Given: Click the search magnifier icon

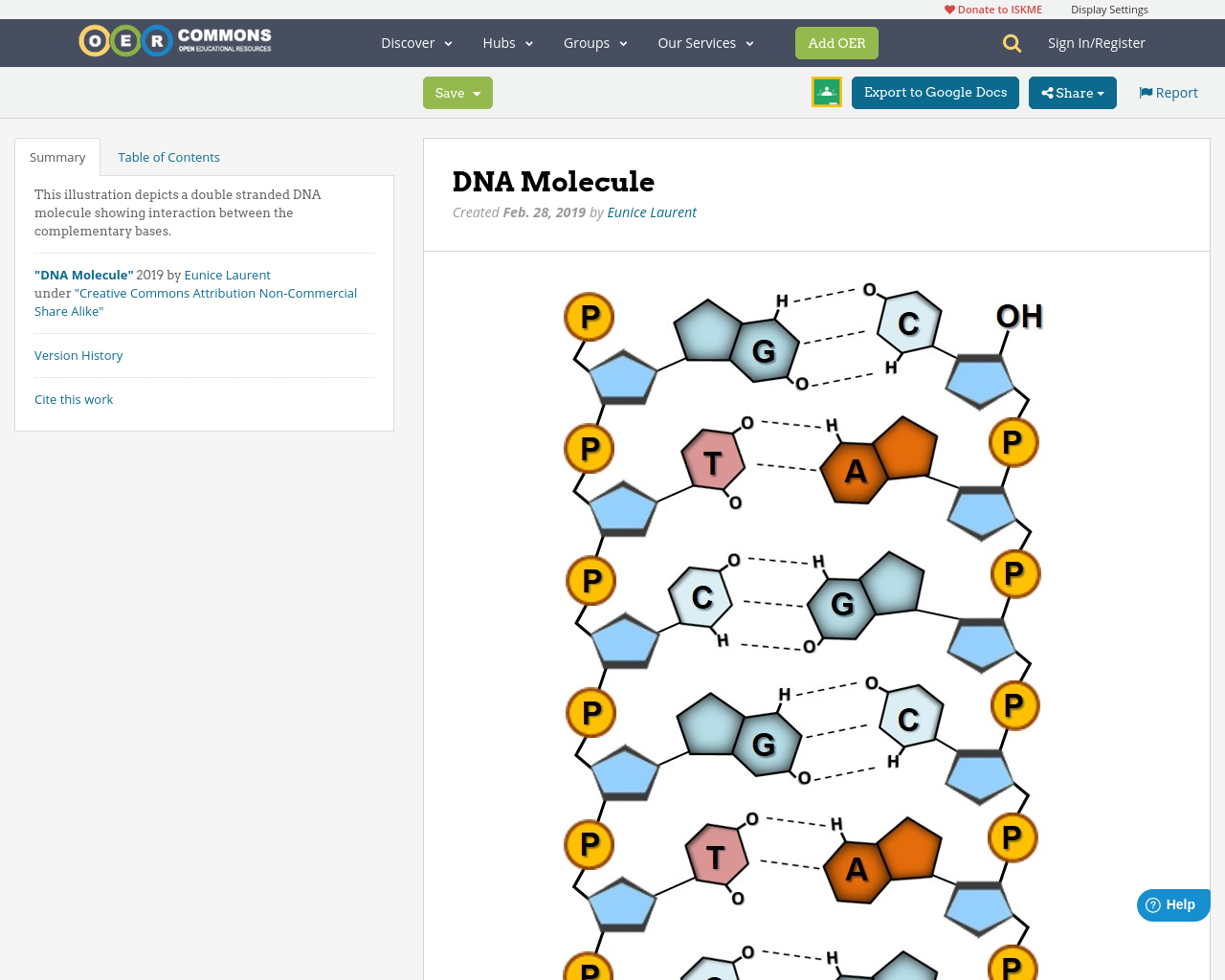Looking at the screenshot, I should coord(1010,42).
